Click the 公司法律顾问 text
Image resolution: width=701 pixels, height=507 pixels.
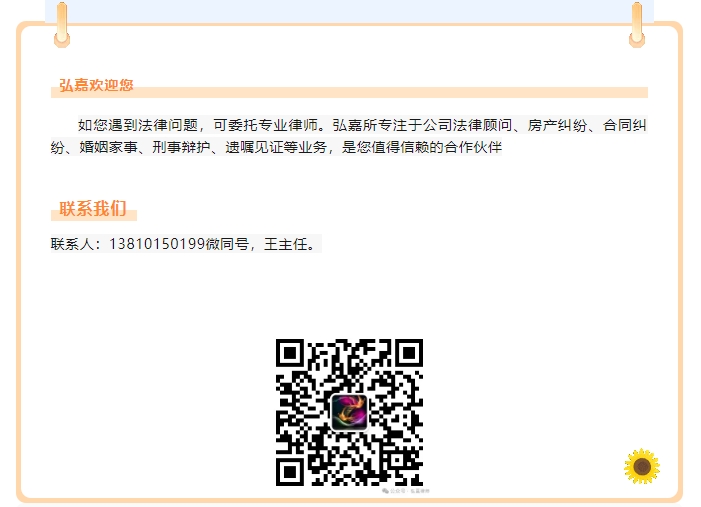467,125
